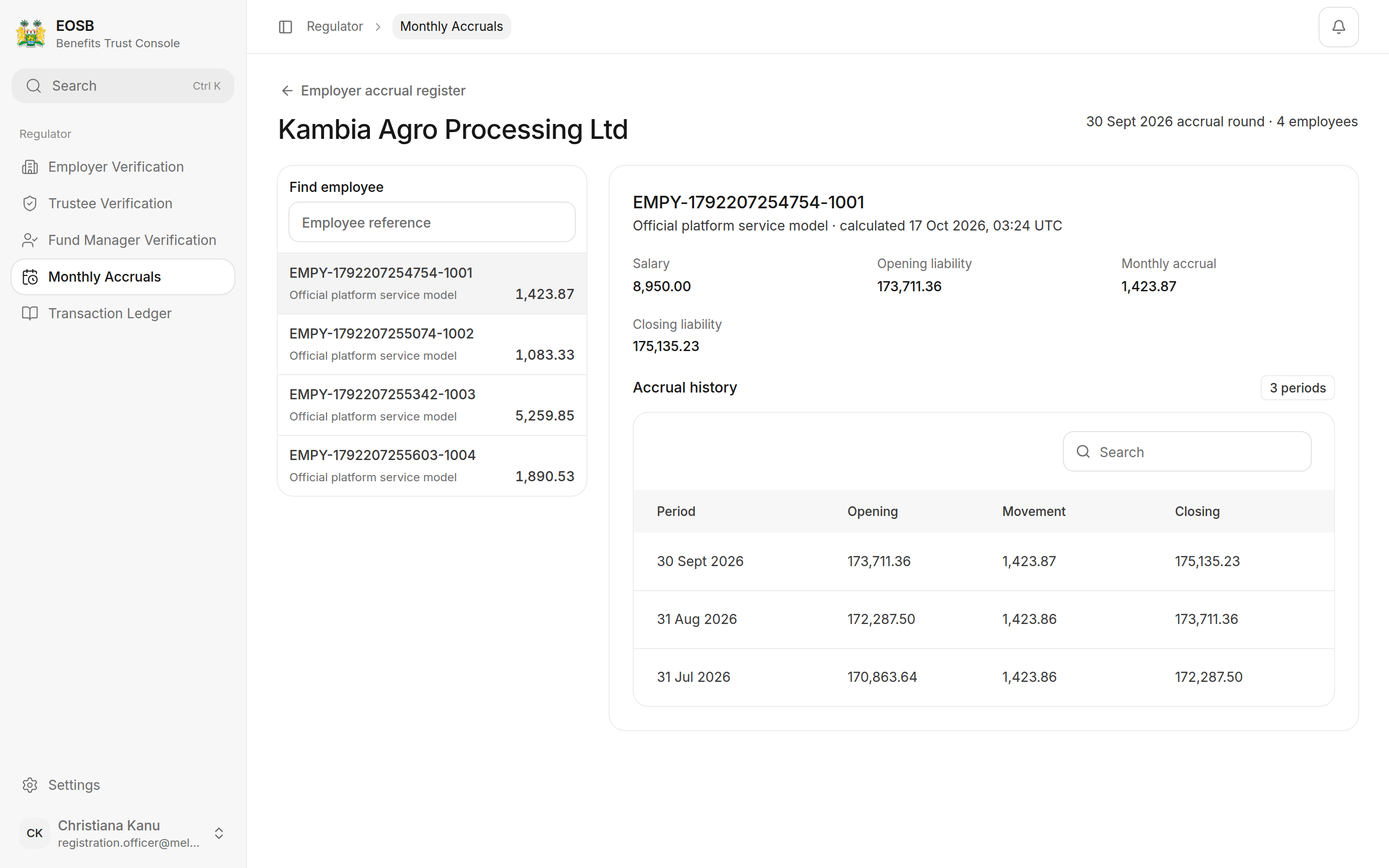Open Employer Verification page

tap(123, 167)
